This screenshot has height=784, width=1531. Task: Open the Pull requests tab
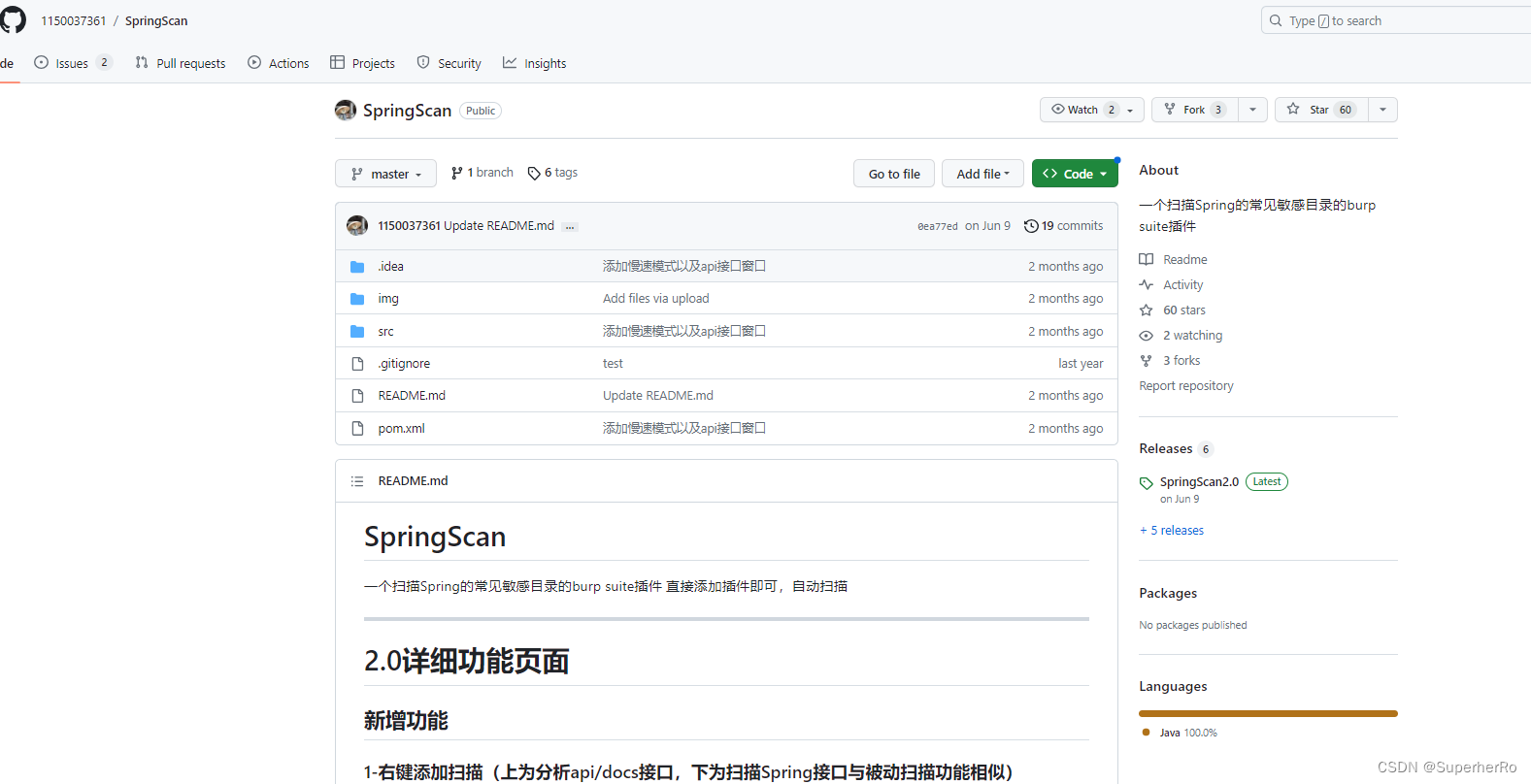[x=181, y=63]
